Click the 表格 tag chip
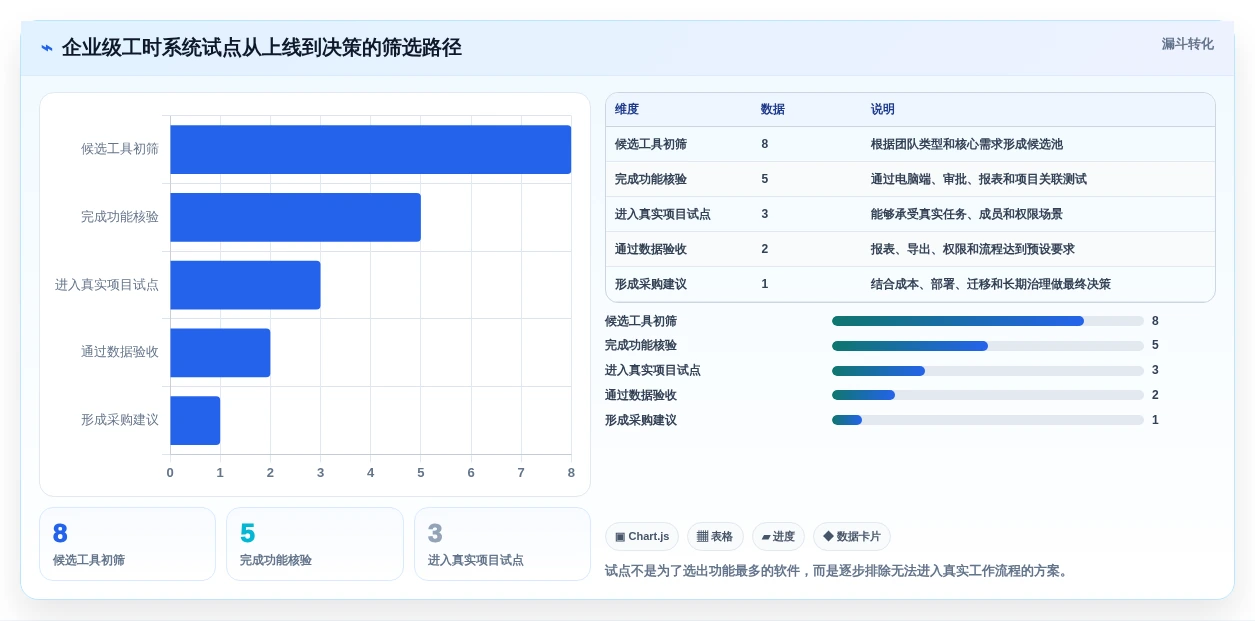The image size is (1255, 621). [x=715, y=537]
